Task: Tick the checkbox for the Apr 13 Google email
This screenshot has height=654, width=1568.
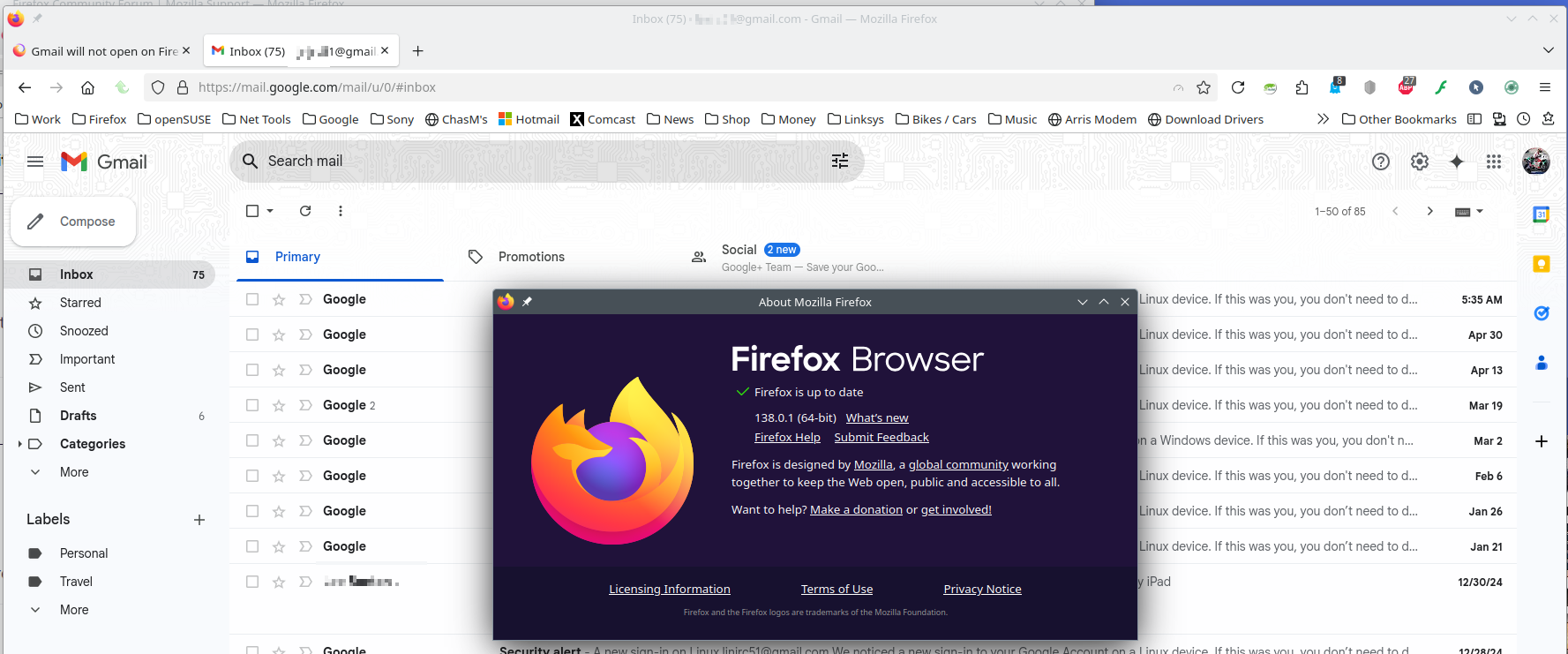Action: (x=252, y=370)
